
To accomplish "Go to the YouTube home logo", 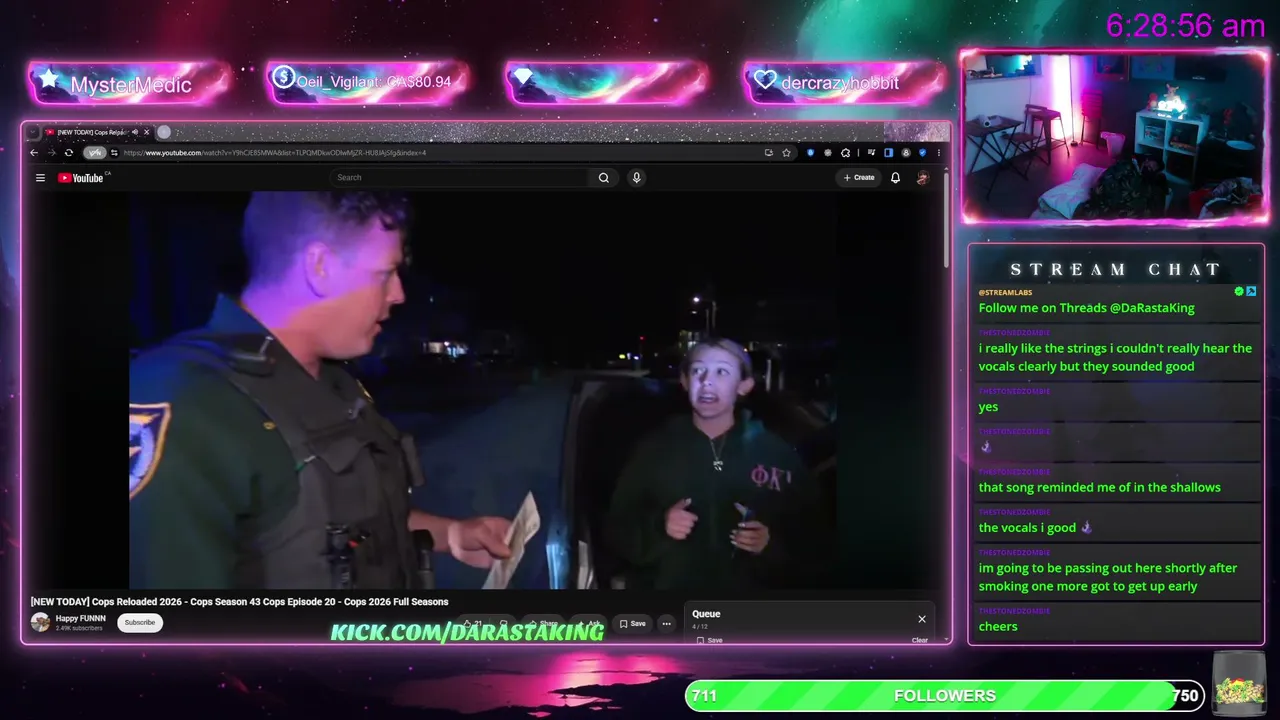I will tap(81, 178).
